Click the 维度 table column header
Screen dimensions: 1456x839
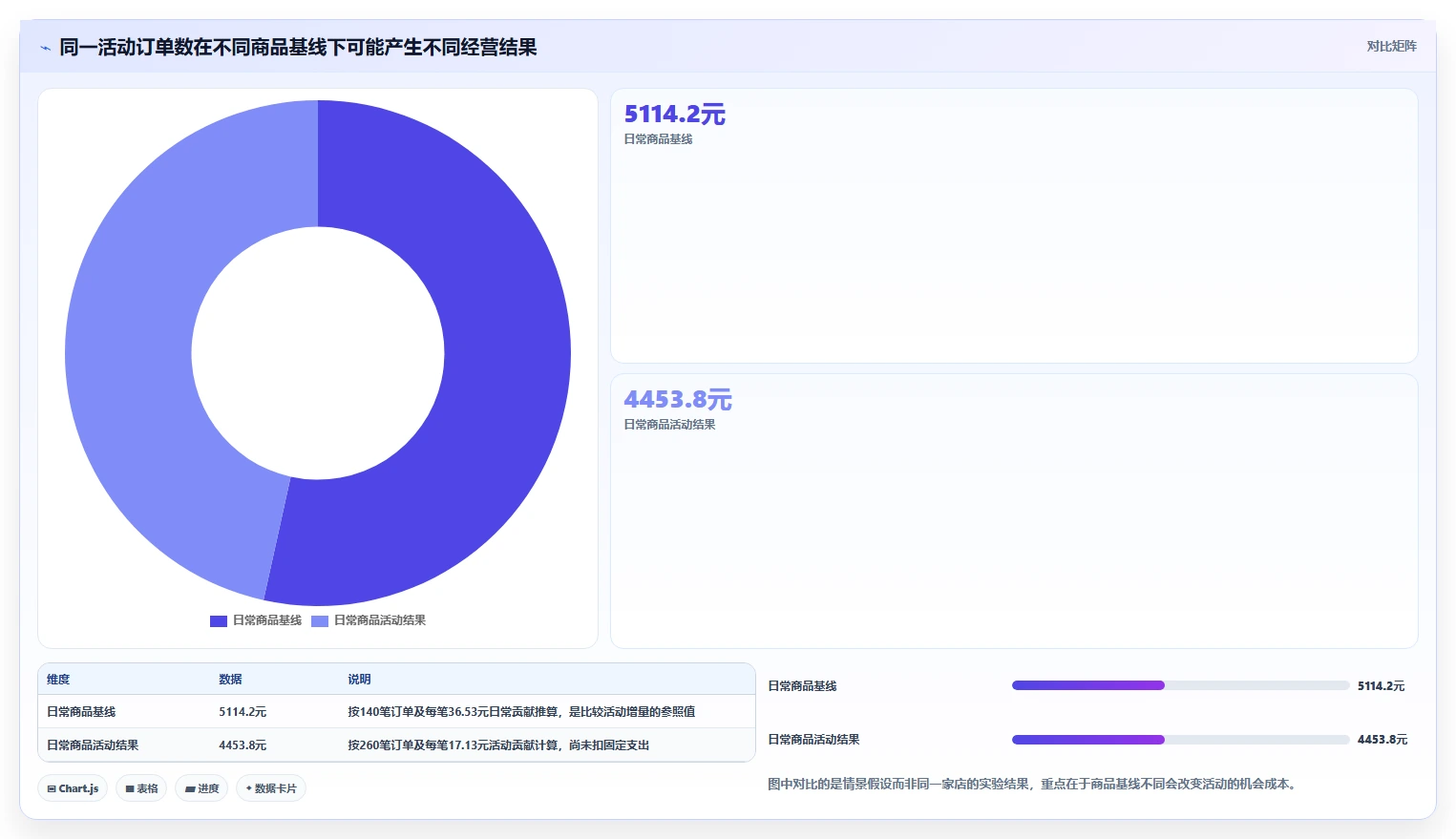[58, 680]
